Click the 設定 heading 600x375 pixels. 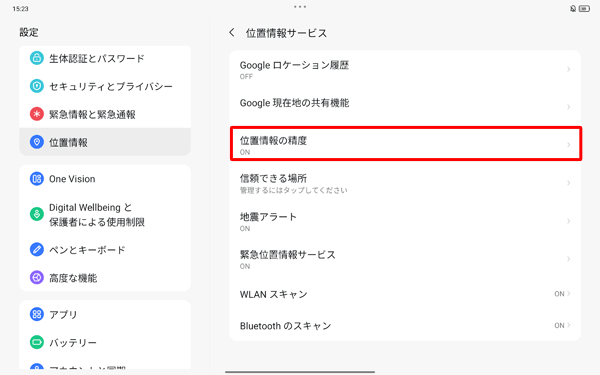tap(29, 32)
